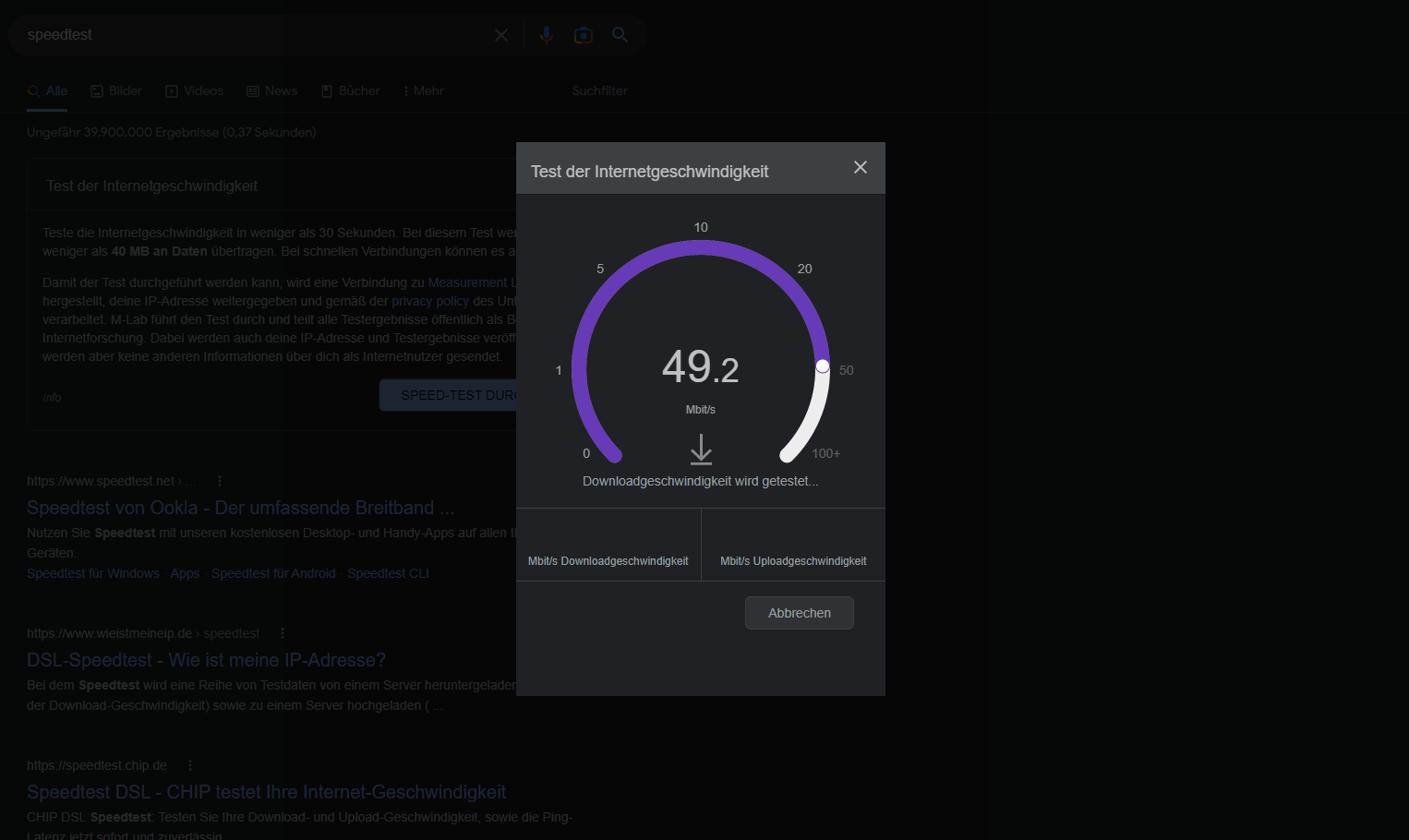Open options menu for speedtest.chip.de result
Screen dimensions: 1409x840
click(x=190, y=765)
